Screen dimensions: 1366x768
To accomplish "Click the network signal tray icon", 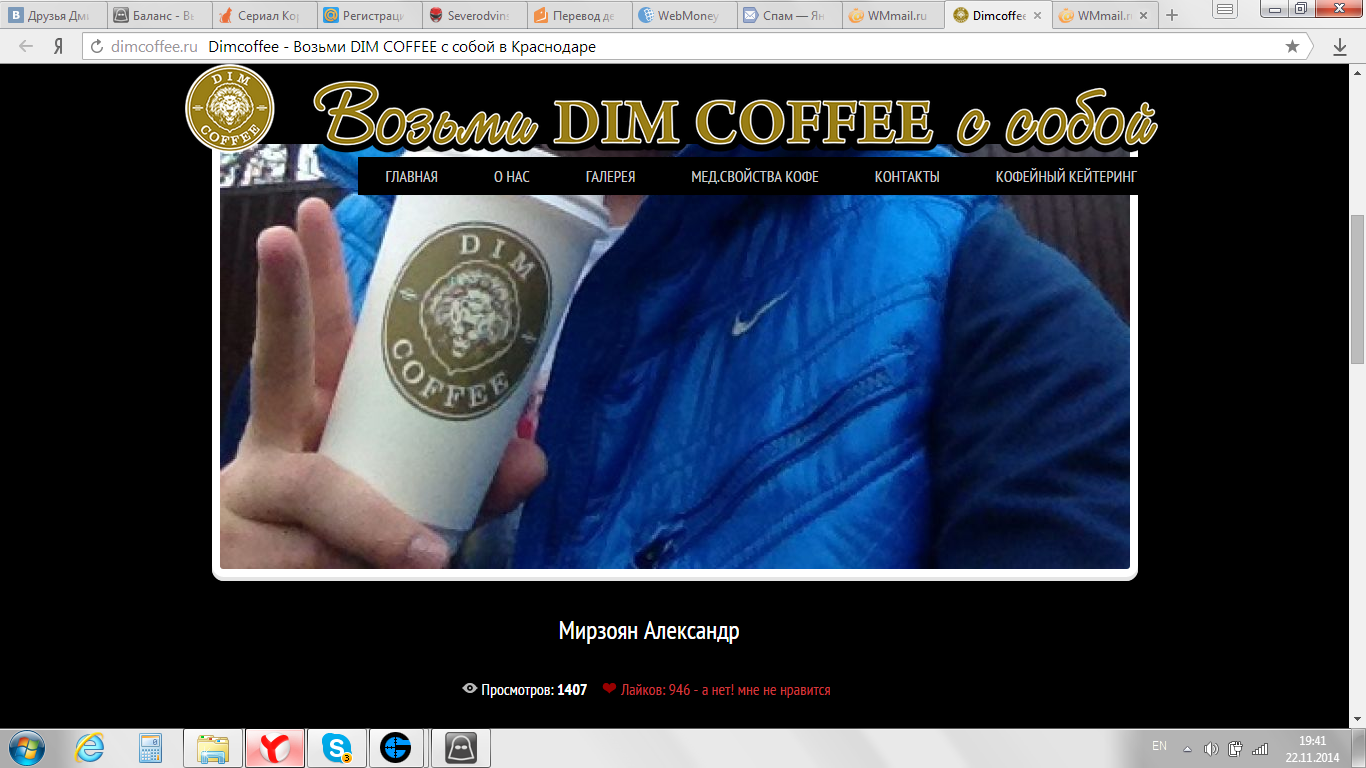I will (1260, 748).
